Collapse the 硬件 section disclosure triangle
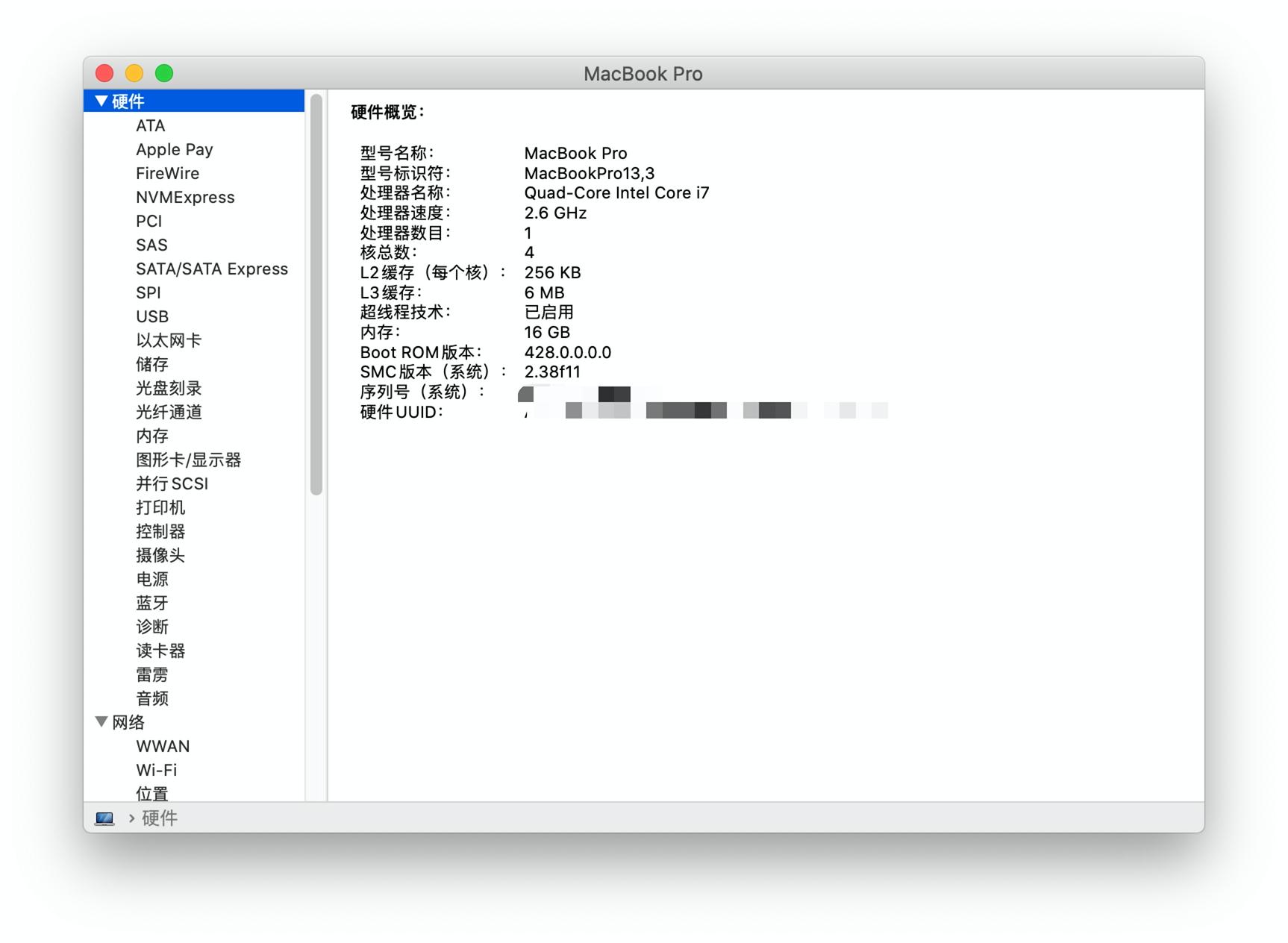 tap(101, 101)
